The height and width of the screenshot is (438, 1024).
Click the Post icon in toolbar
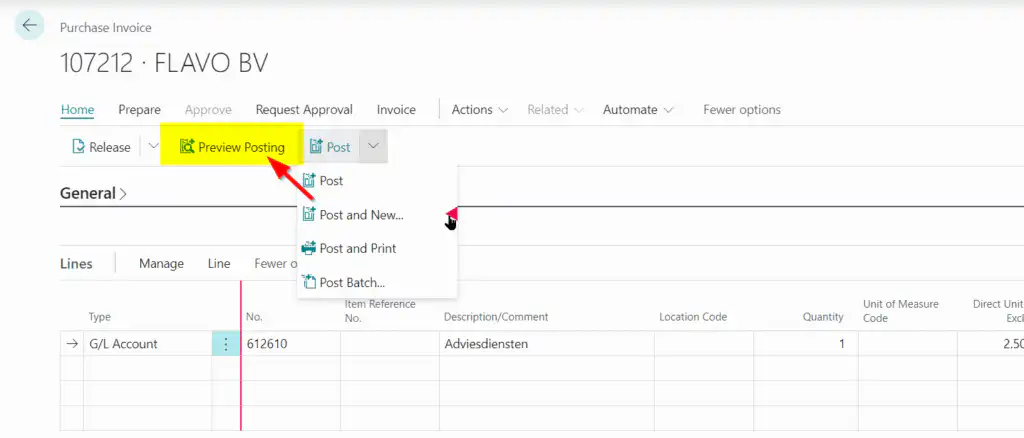tap(316, 147)
